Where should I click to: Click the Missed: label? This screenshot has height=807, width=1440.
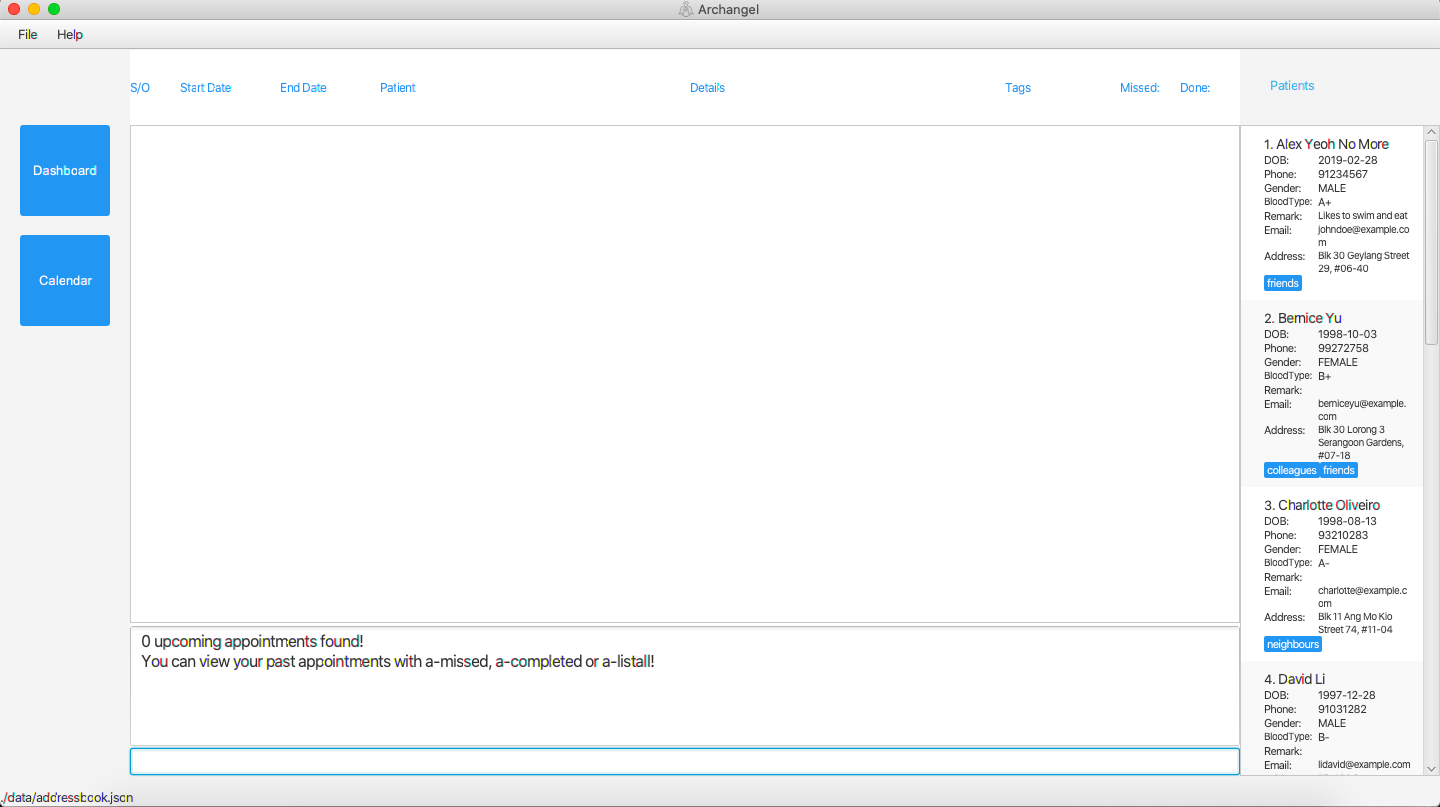tap(1140, 88)
